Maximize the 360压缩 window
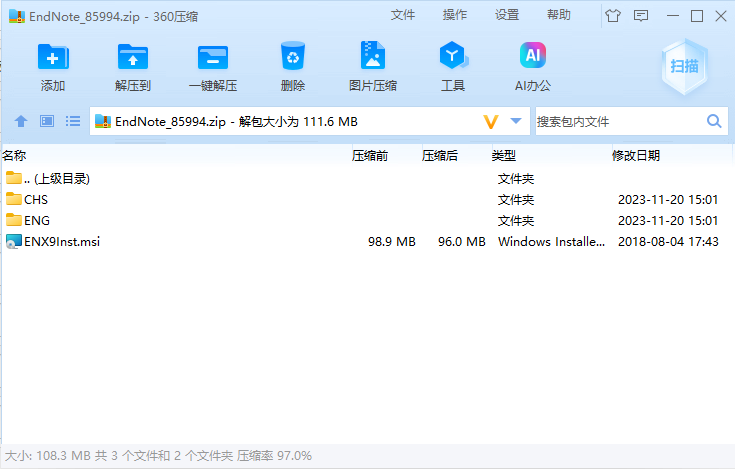 click(x=697, y=16)
